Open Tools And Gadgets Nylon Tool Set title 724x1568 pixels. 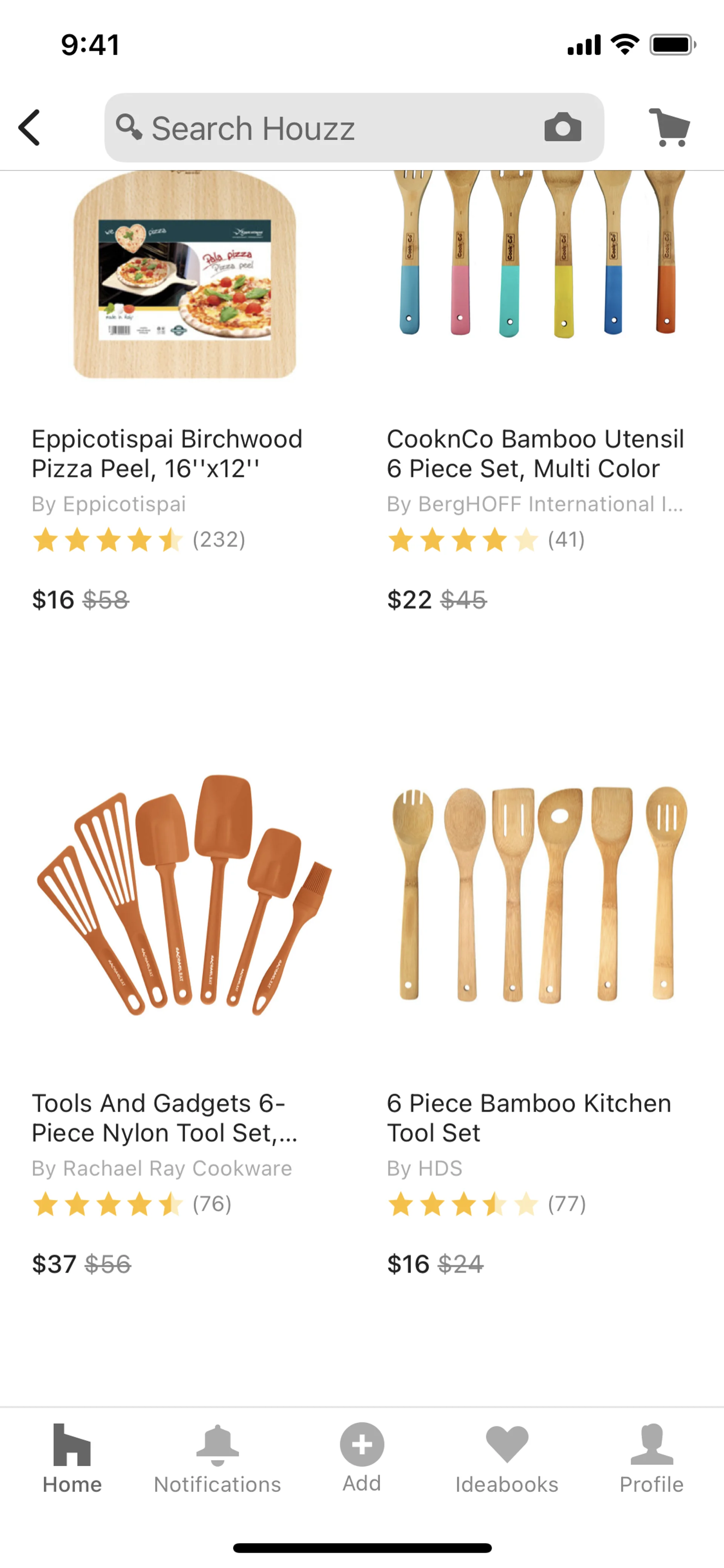pos(164,1118)
